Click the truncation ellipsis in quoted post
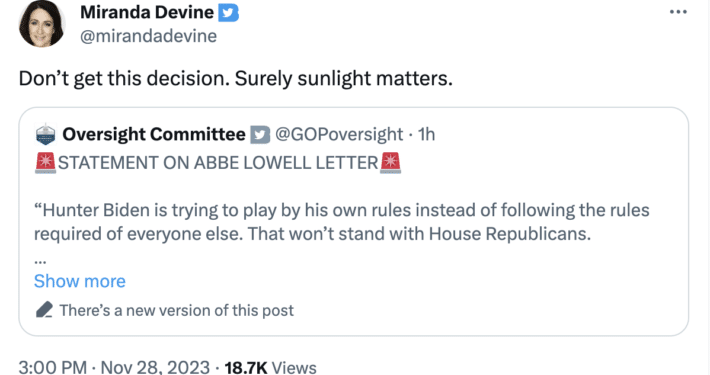 point(40,261)
